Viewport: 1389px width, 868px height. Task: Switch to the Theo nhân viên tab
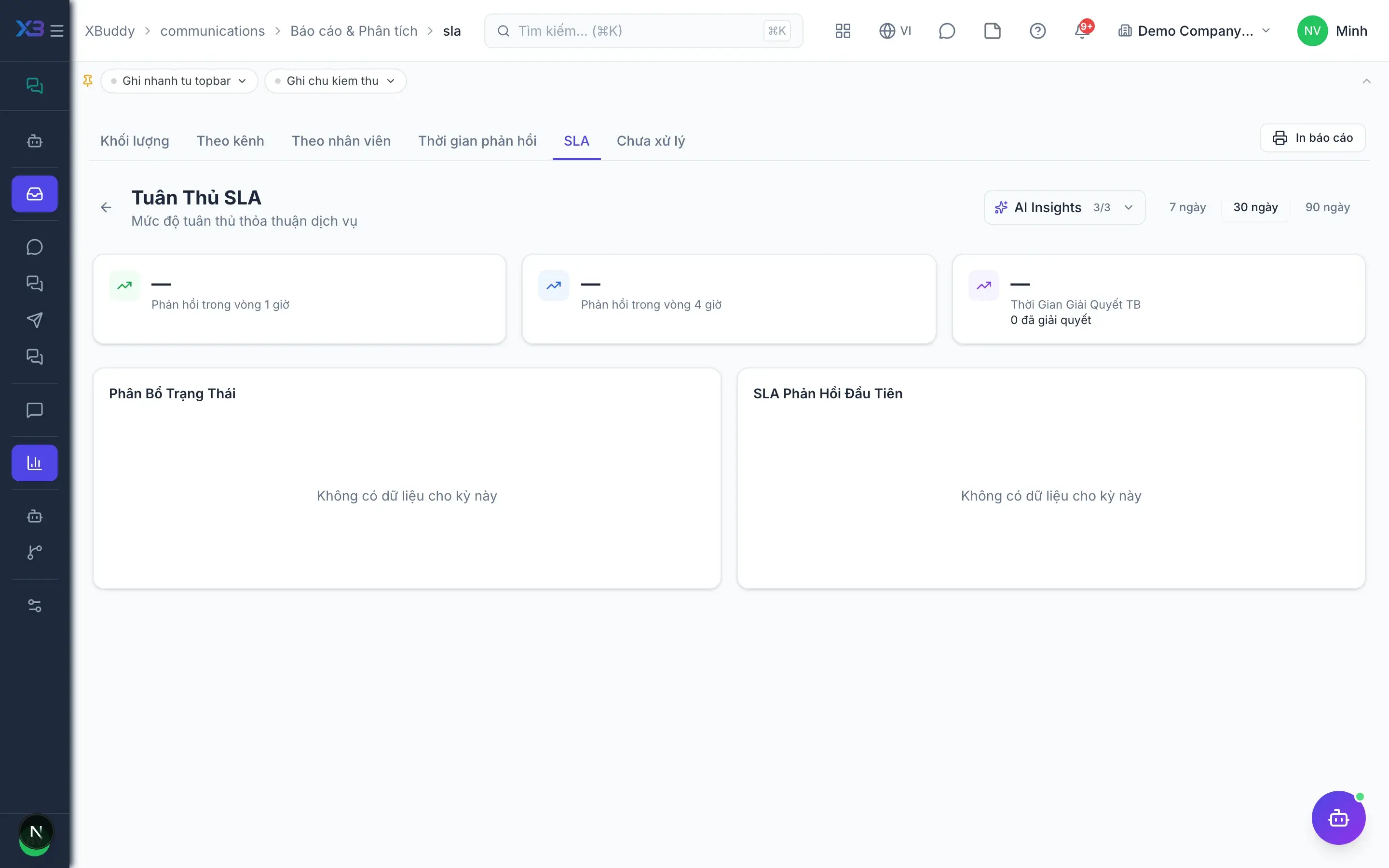coord(341,141)
